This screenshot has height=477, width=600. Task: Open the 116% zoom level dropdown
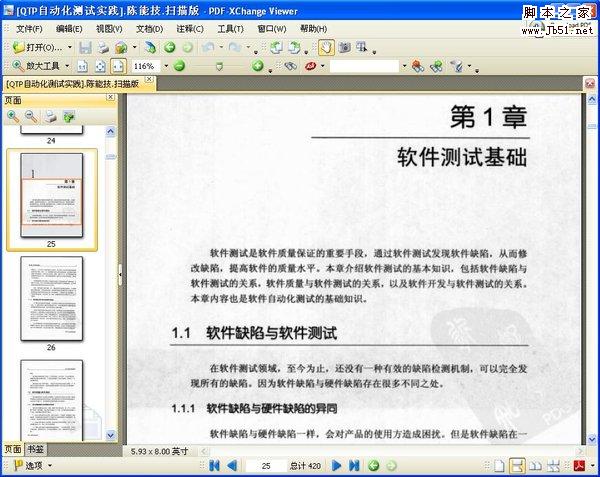pos(166,66)
